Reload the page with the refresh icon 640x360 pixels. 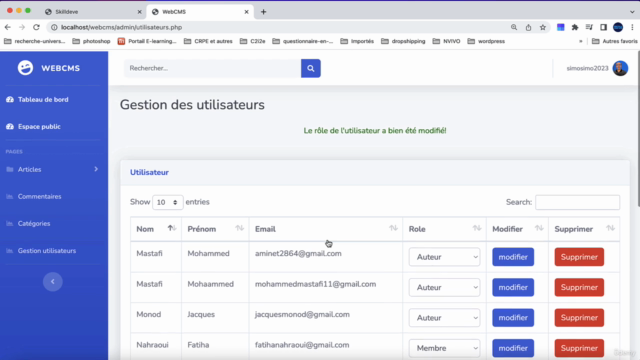click(36, 27)
